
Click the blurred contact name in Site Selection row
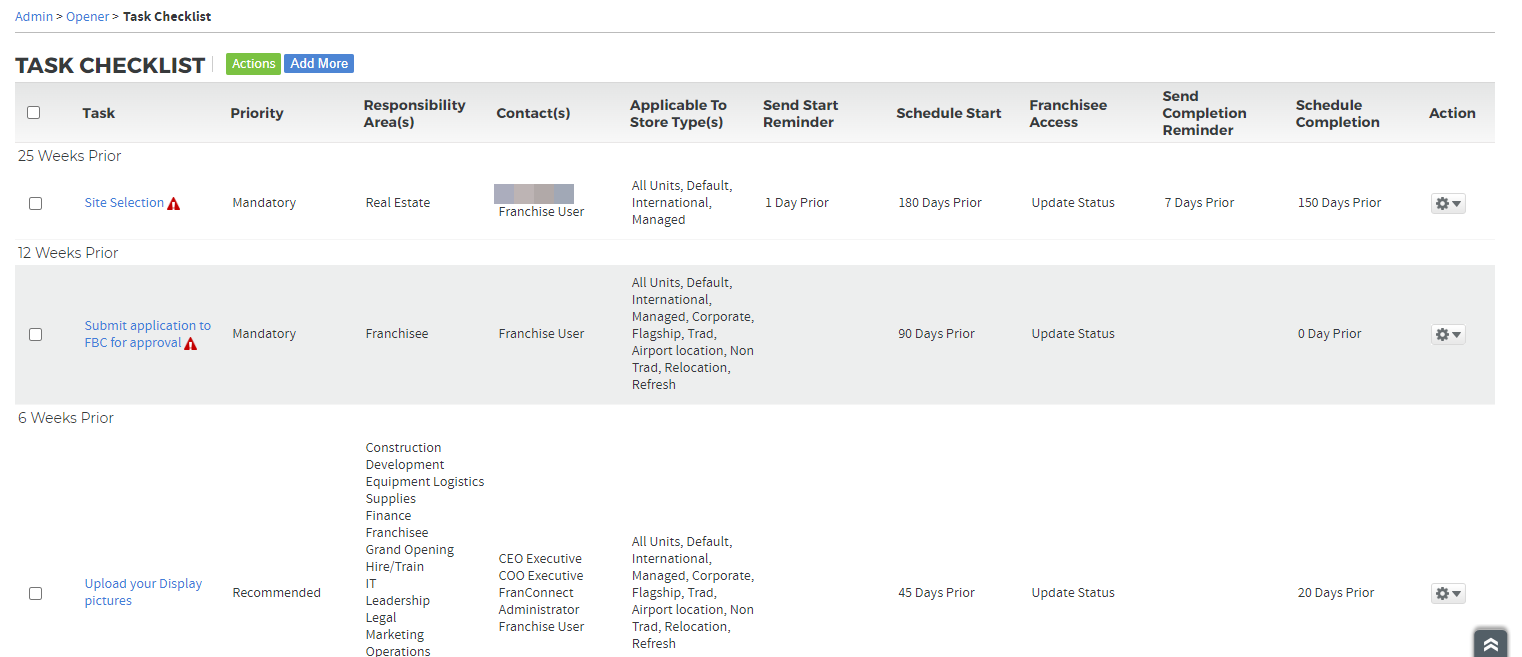tap(534, 194)
